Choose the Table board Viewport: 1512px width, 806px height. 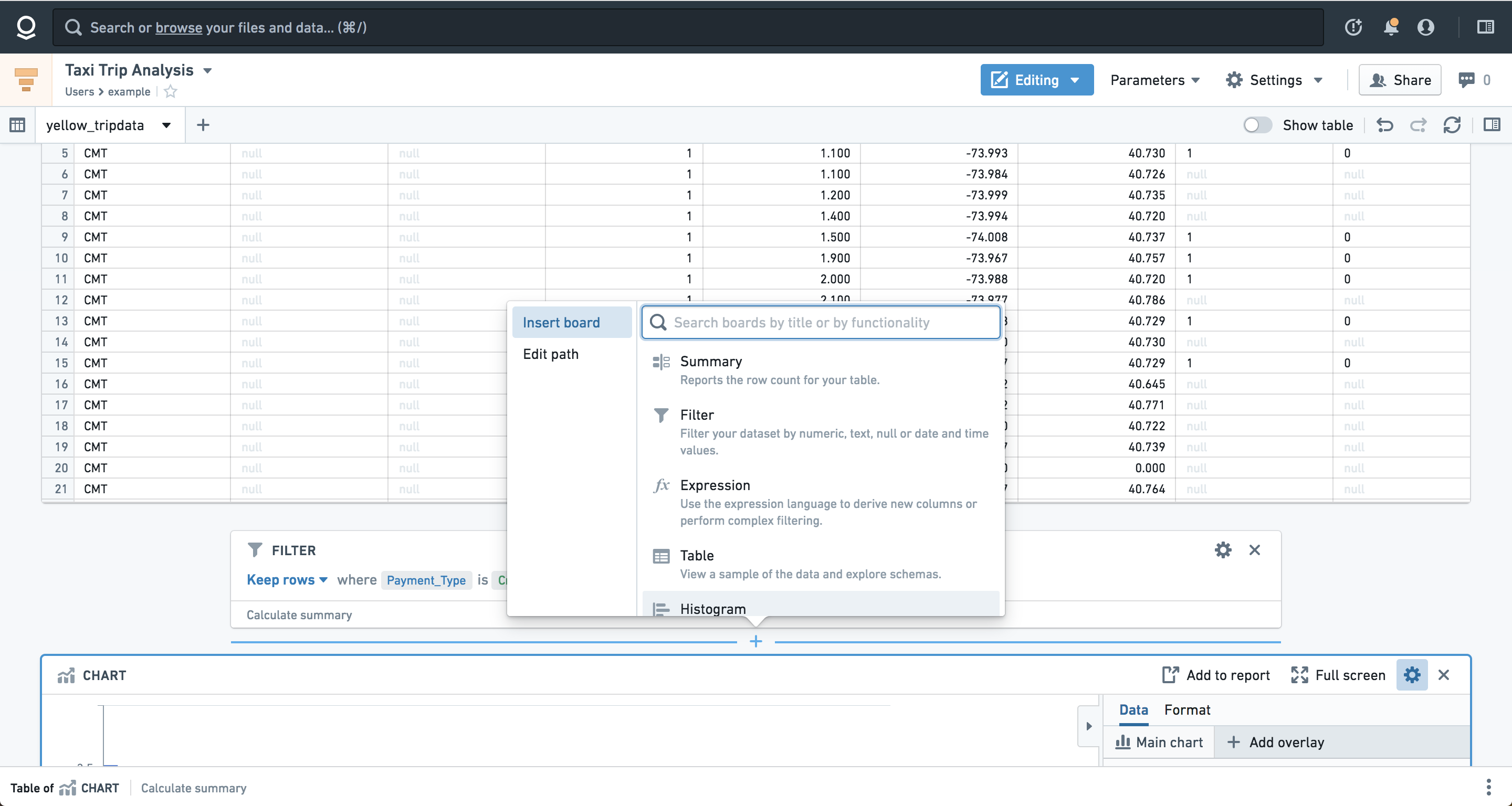coord(821,564)
